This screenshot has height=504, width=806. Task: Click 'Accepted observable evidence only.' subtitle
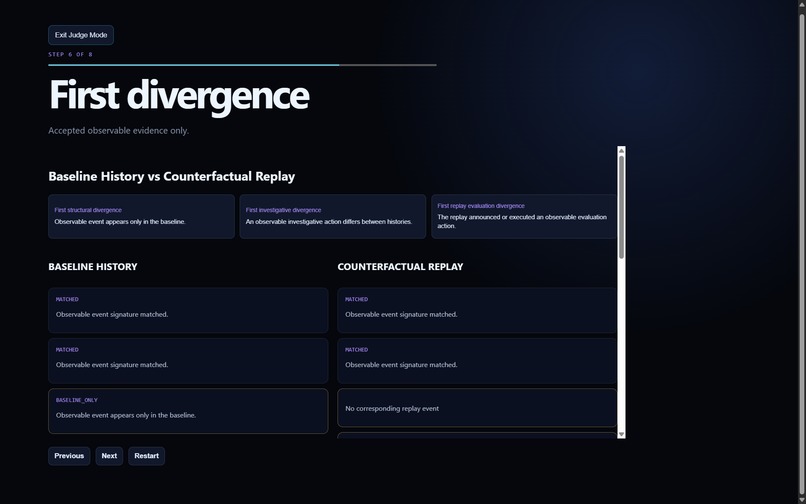coord(119,131)
